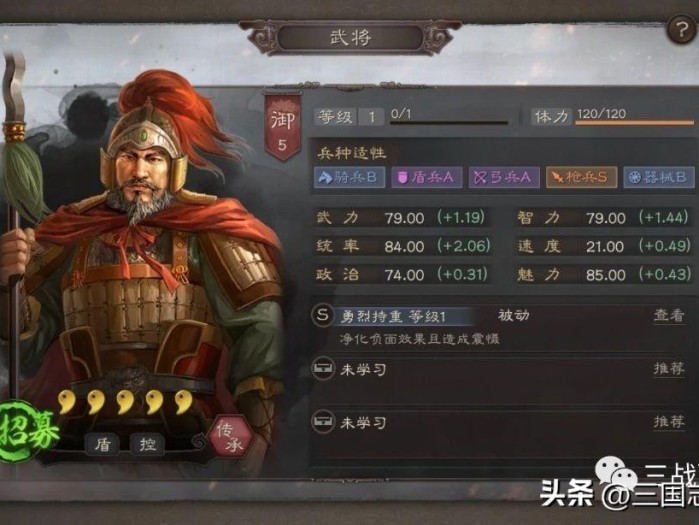Select the 器械B siege troop badge
699x525 pixels.
(659, 177)
